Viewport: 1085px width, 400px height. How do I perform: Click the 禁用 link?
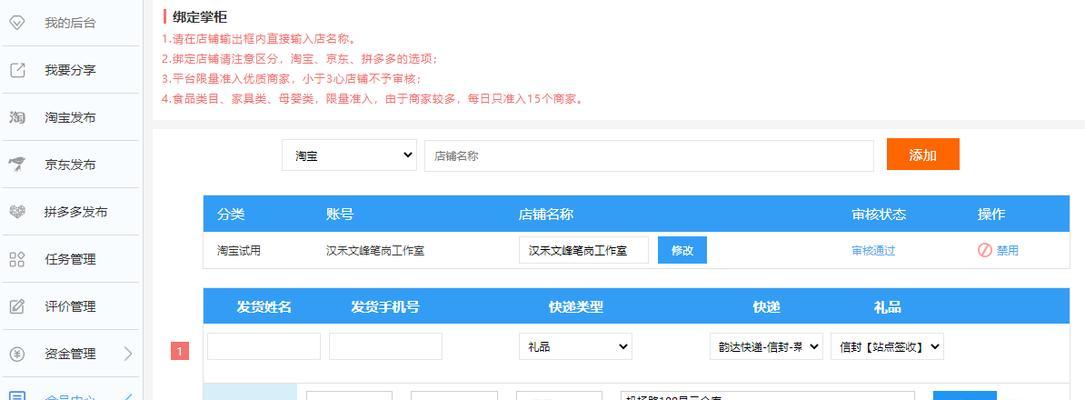point(1007,251)
